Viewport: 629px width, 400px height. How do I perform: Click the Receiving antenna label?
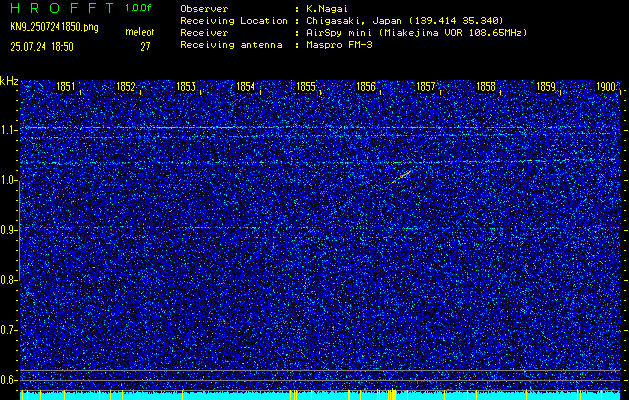(x=231, y=45)
